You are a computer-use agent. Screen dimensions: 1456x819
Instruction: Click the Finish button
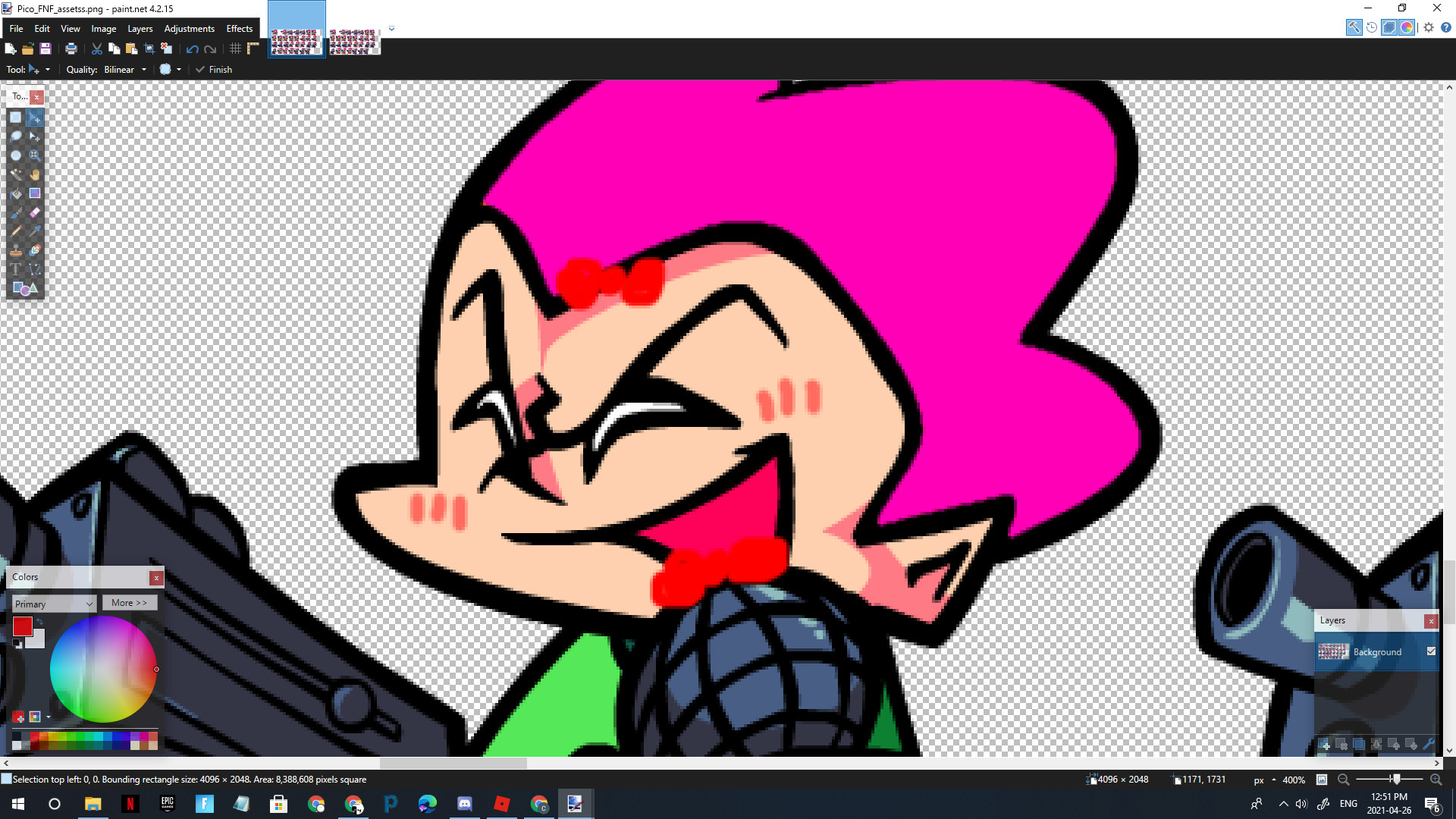tap(214, 69)
